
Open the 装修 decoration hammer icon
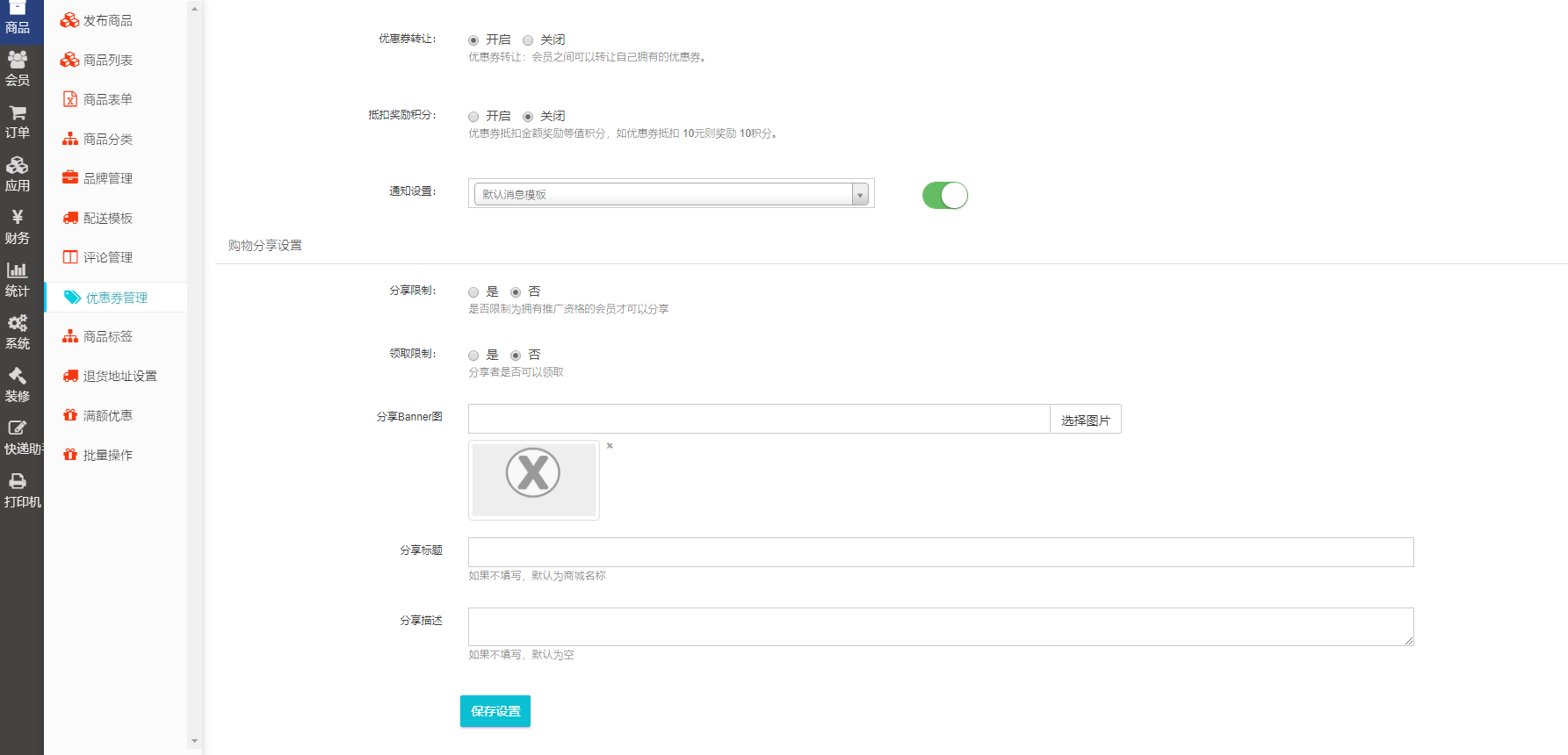pos(18,377)
